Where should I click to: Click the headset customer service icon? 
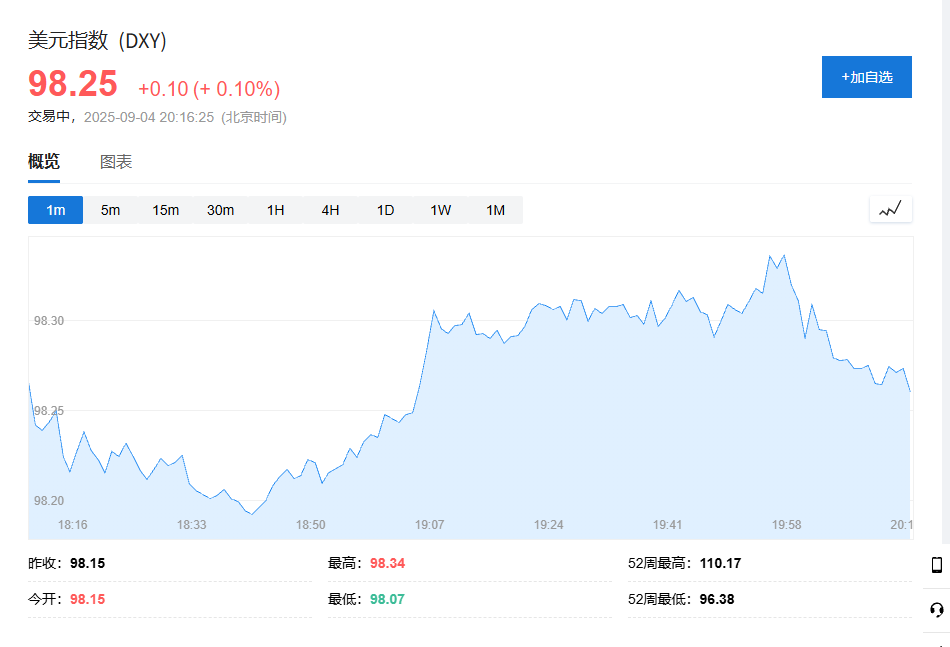point(937,609)
